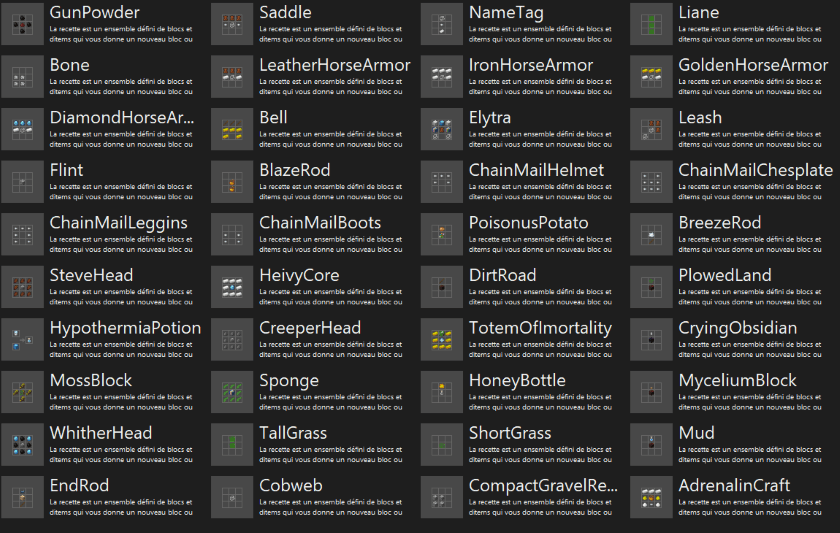840x533 pixels.
Task: Click the WhitherHead recipe icon
Action: point(22,444)
